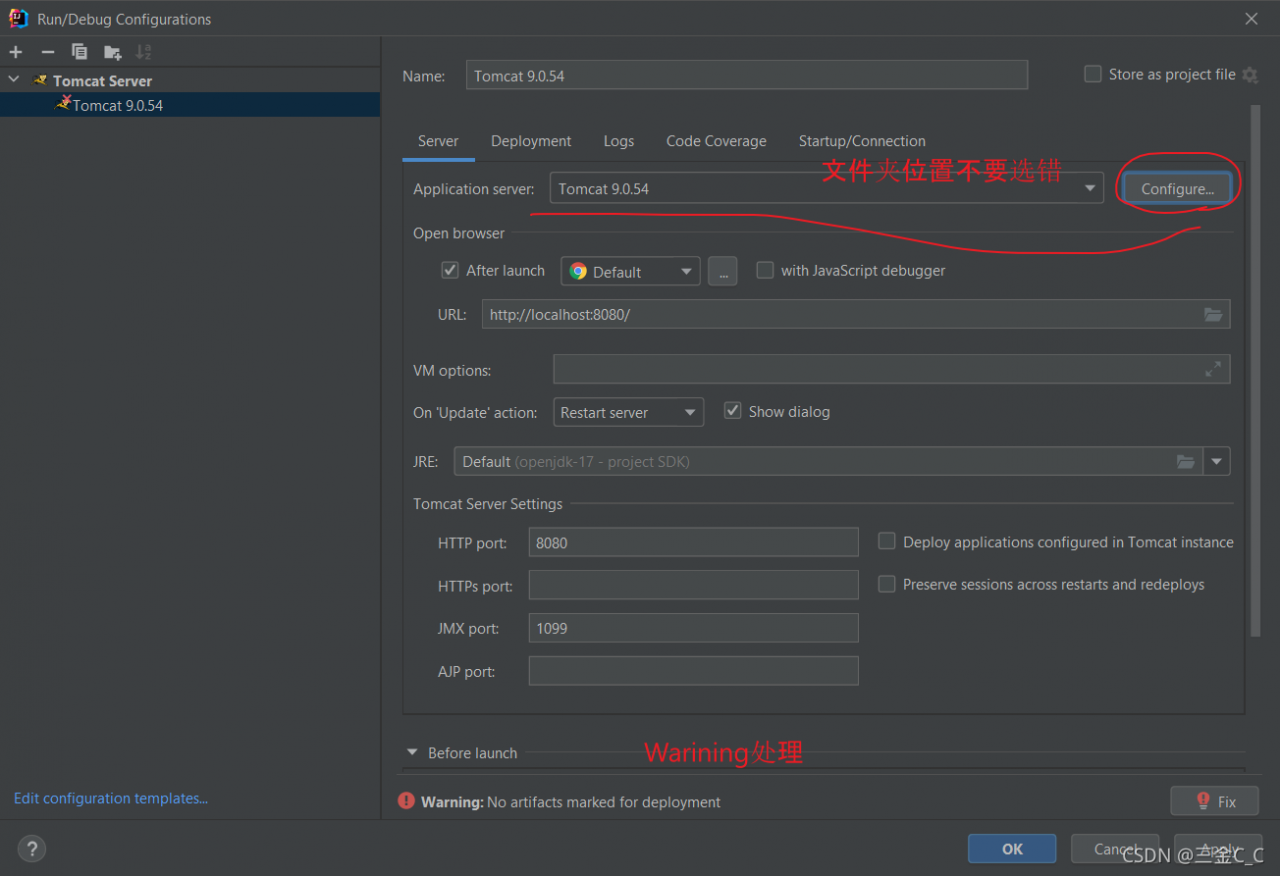The width and height of the screenshot is (1280, 876).
Task: Click the expand icon in VM options field
Action: click(x=1213, y=369)
